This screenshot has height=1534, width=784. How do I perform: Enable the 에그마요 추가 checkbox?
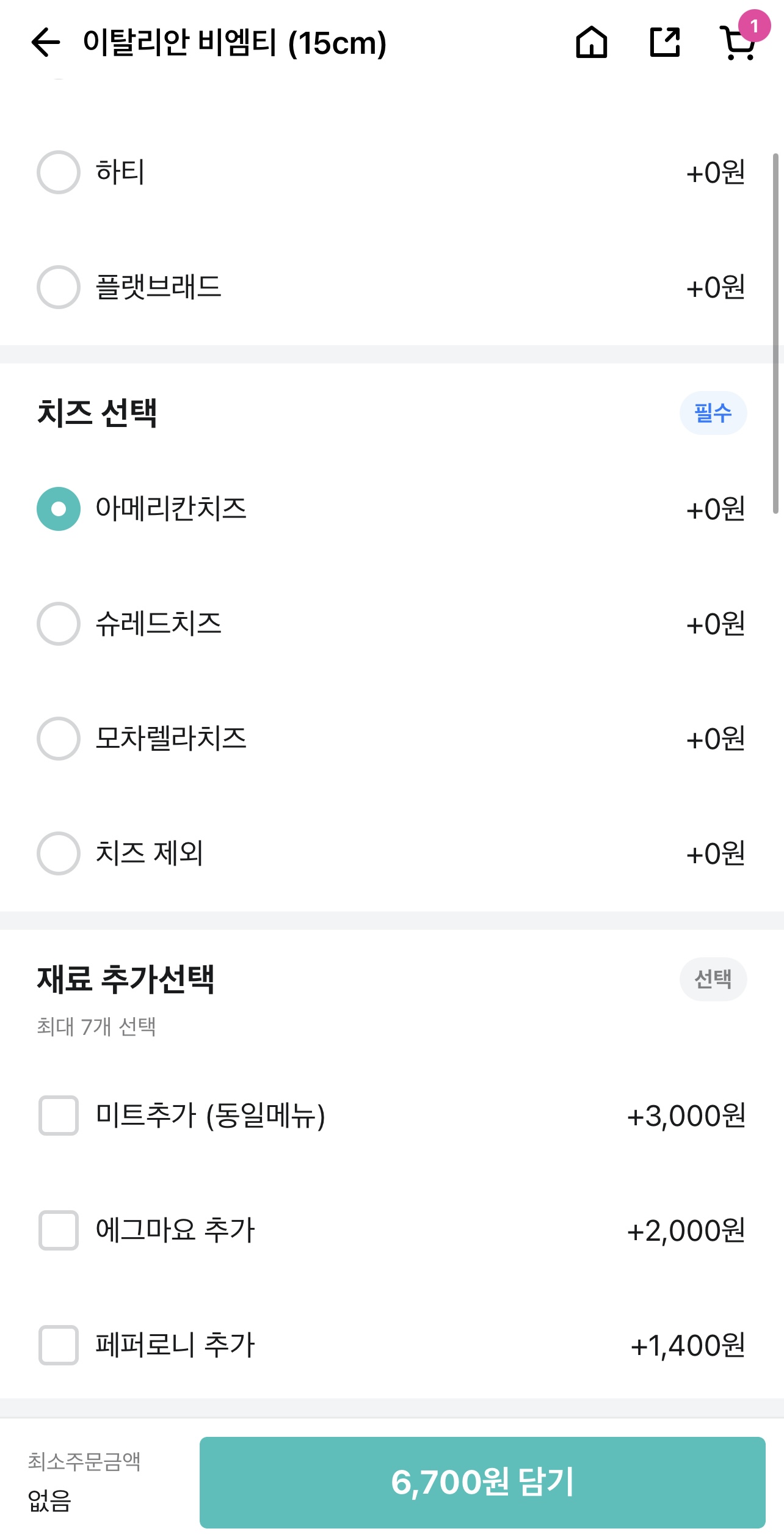[59, 1230]
